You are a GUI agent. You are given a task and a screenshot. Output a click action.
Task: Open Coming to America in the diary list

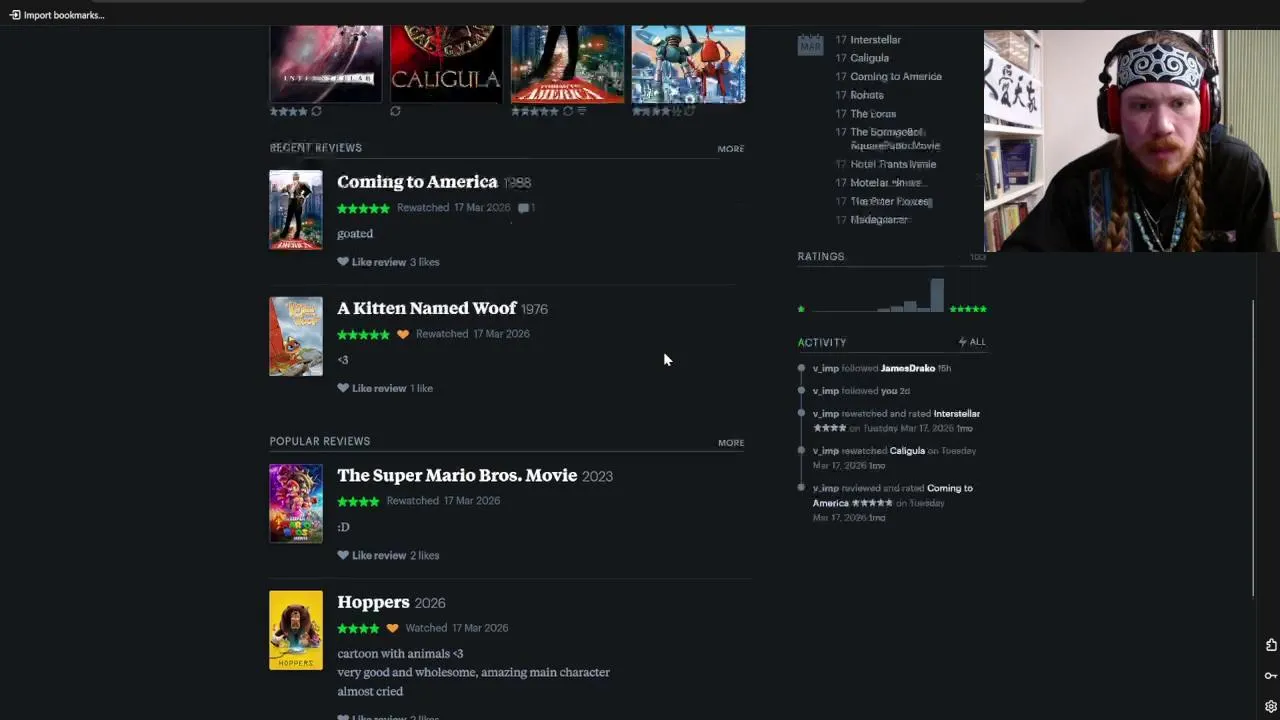click(895, 76)
